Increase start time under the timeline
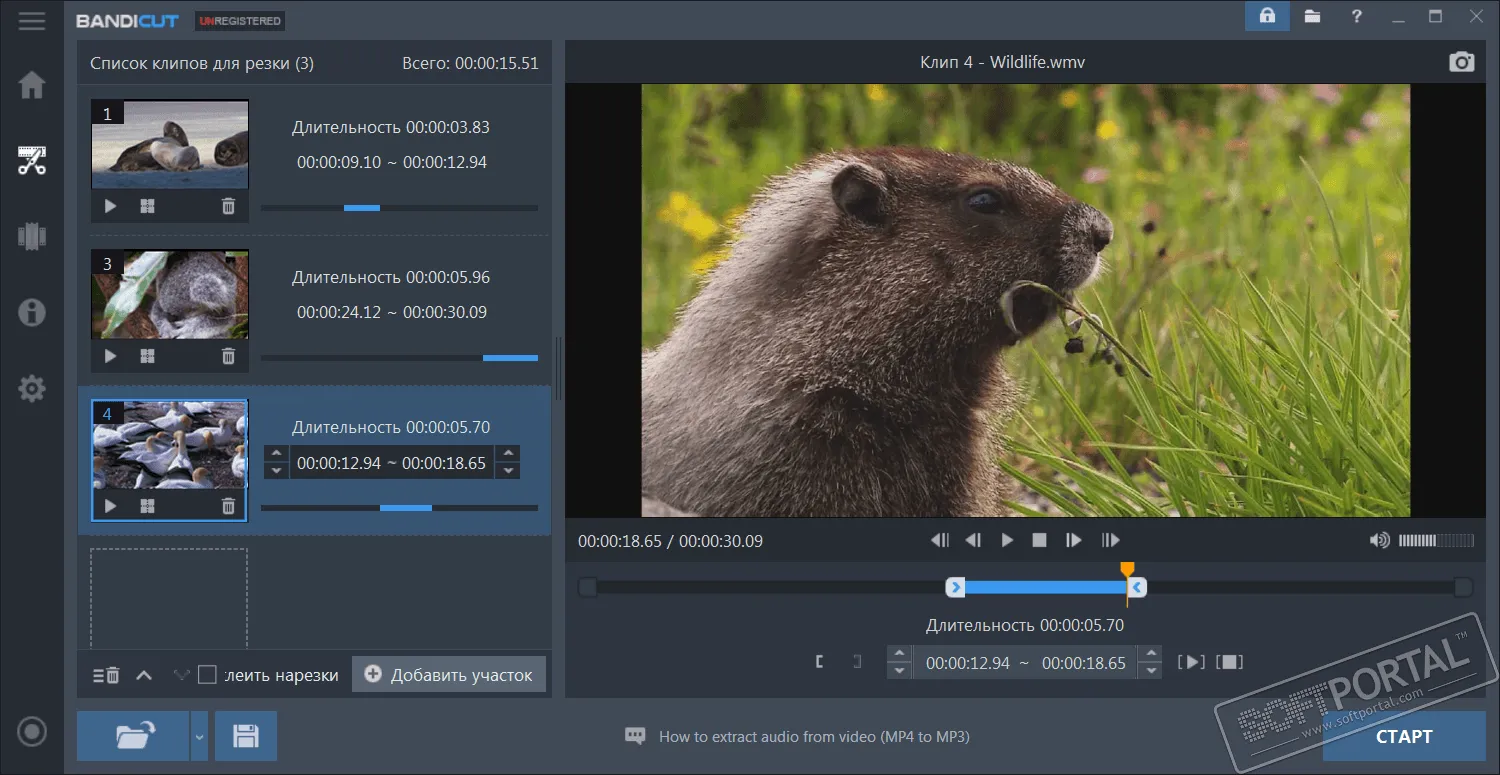 point(899,654)
